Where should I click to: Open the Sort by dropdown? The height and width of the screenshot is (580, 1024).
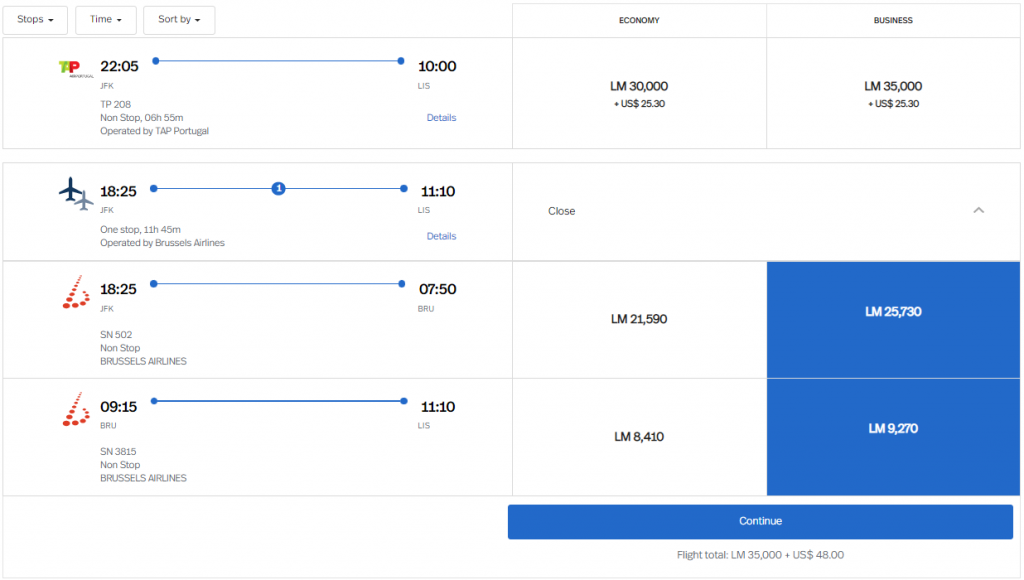click(179, 19)
